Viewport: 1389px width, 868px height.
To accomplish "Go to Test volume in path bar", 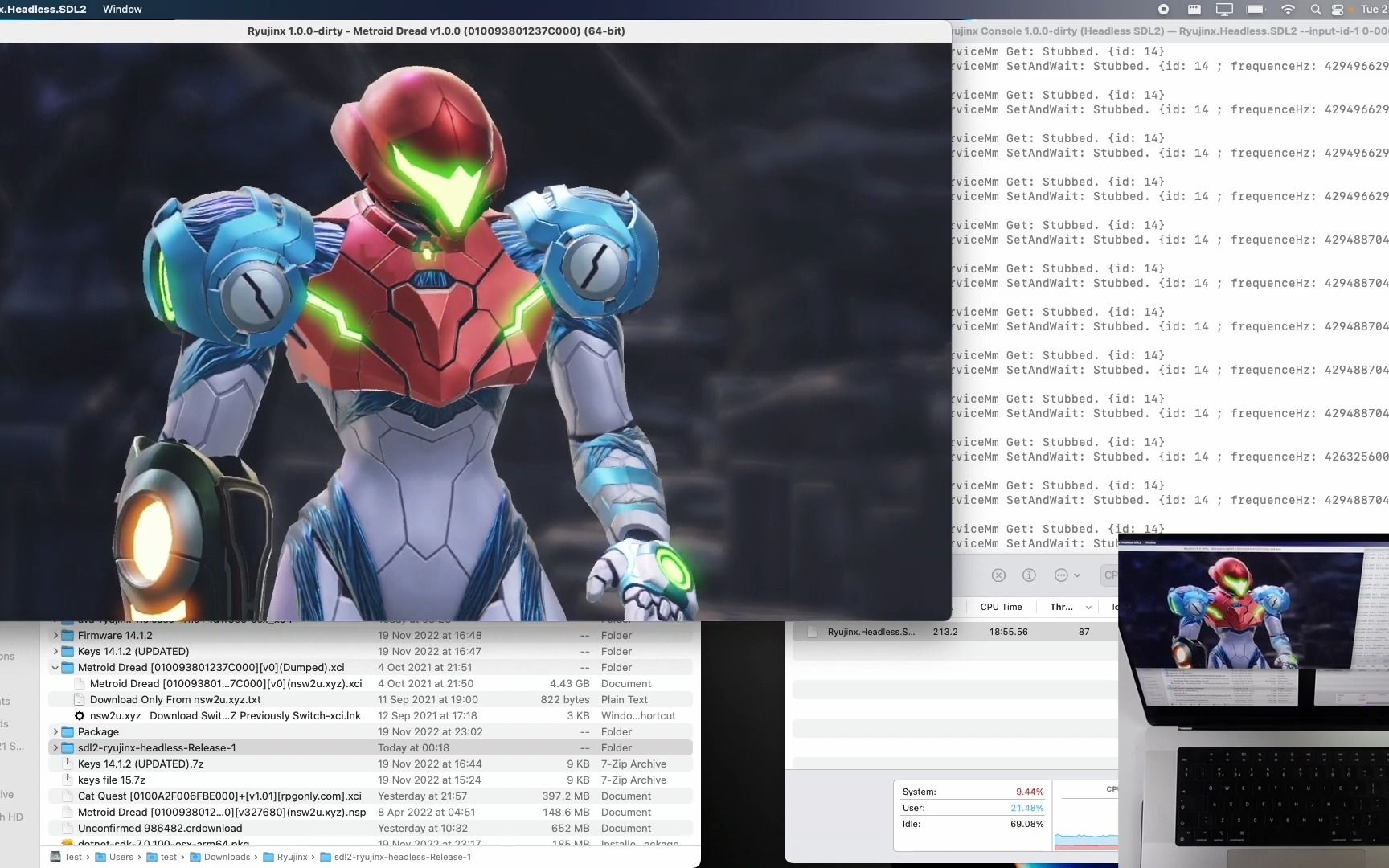I will tap(67, 857).
